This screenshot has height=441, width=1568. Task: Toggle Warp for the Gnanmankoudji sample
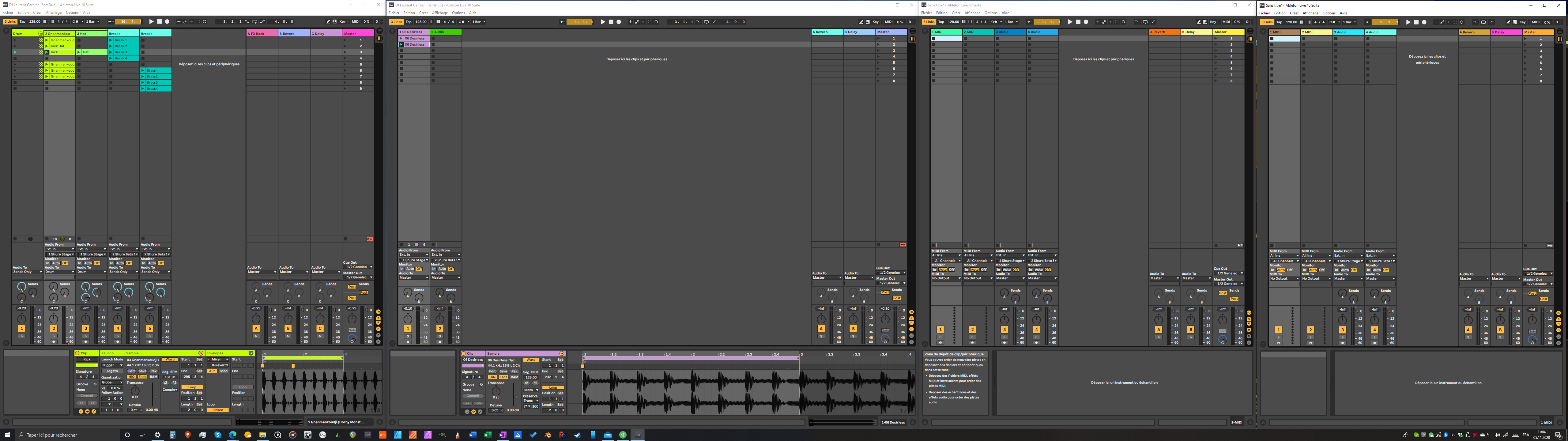tap(170, 359)
